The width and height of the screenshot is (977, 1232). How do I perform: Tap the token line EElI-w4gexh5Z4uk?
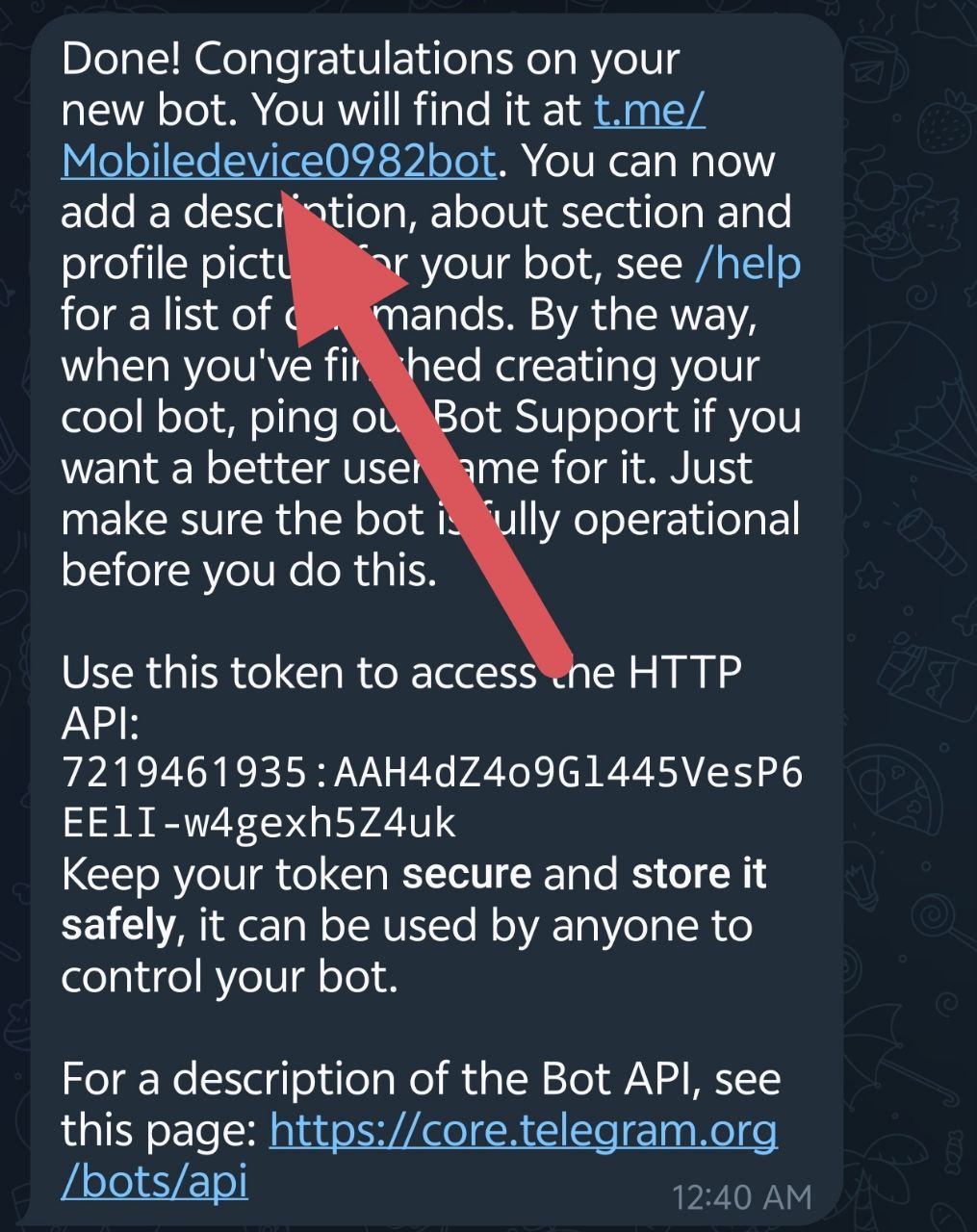[259, 823]
